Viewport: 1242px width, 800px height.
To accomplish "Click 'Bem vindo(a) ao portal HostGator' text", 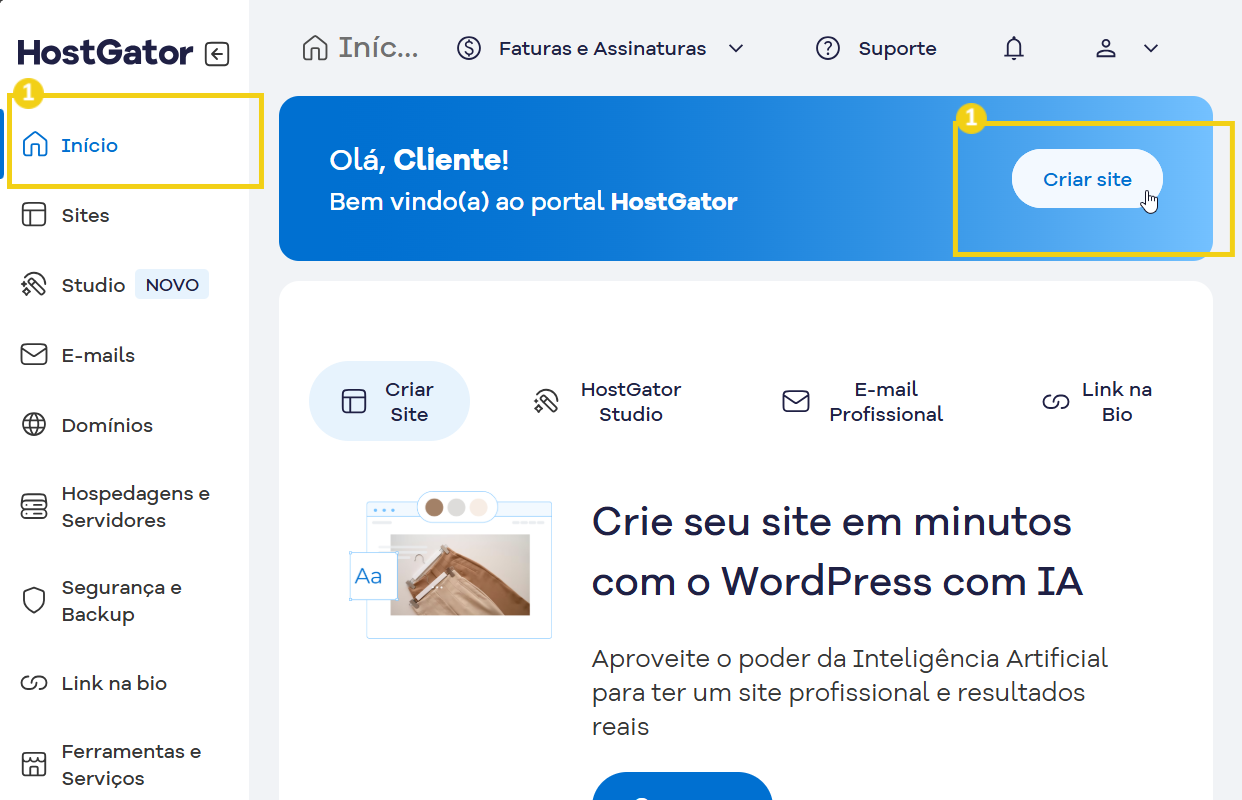I will point(533,202).
